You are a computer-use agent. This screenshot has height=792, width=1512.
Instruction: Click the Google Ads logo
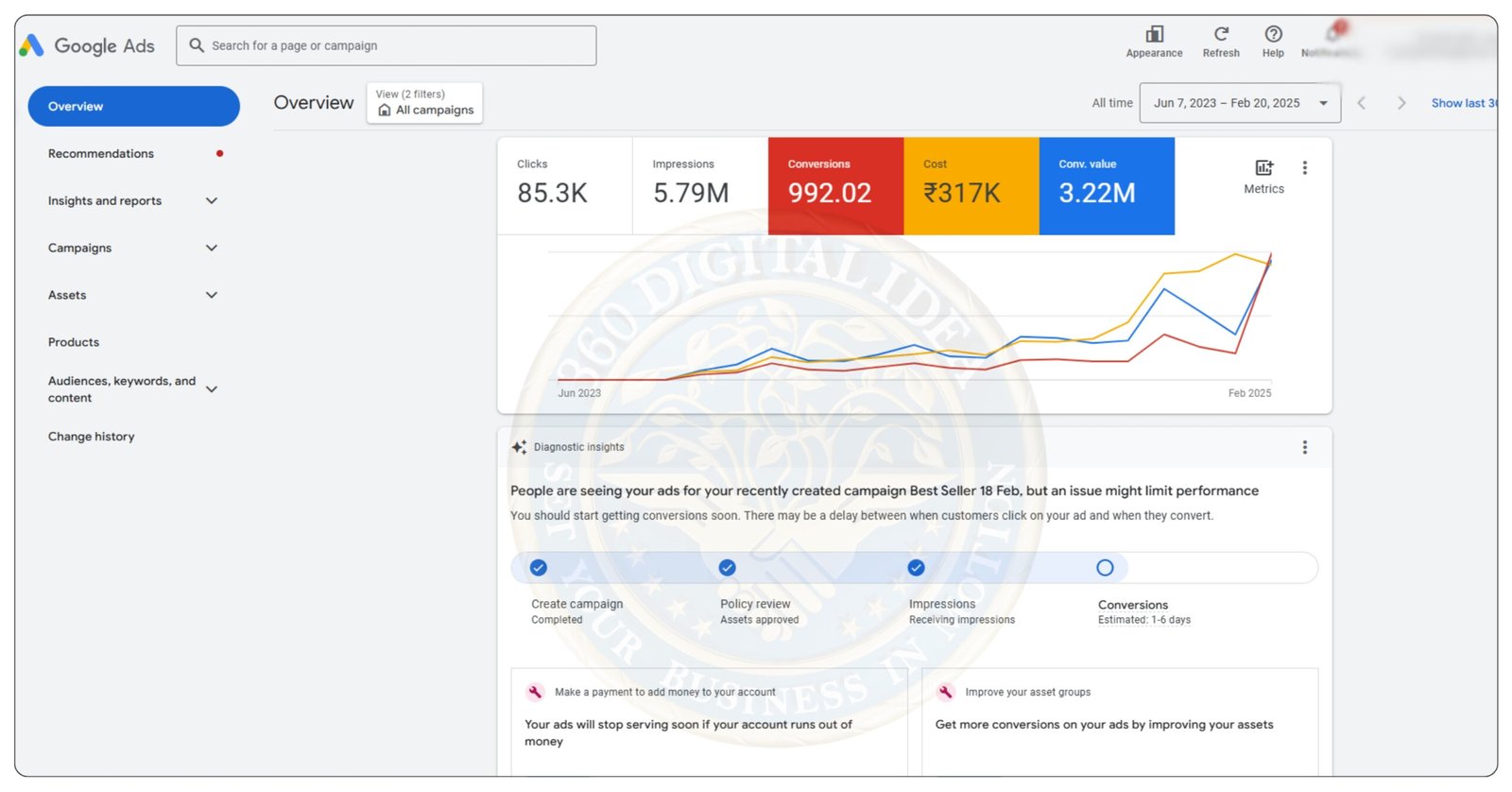click(87, 45)
